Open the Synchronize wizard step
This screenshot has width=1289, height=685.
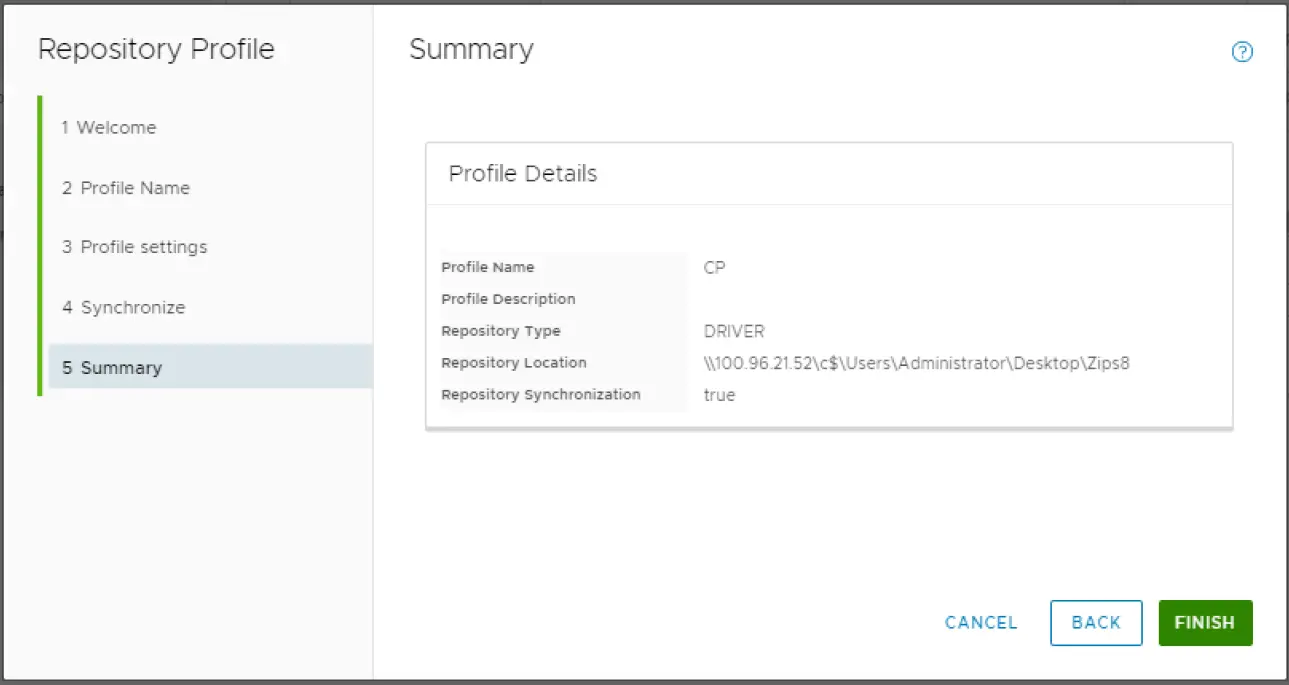[123, 307]
